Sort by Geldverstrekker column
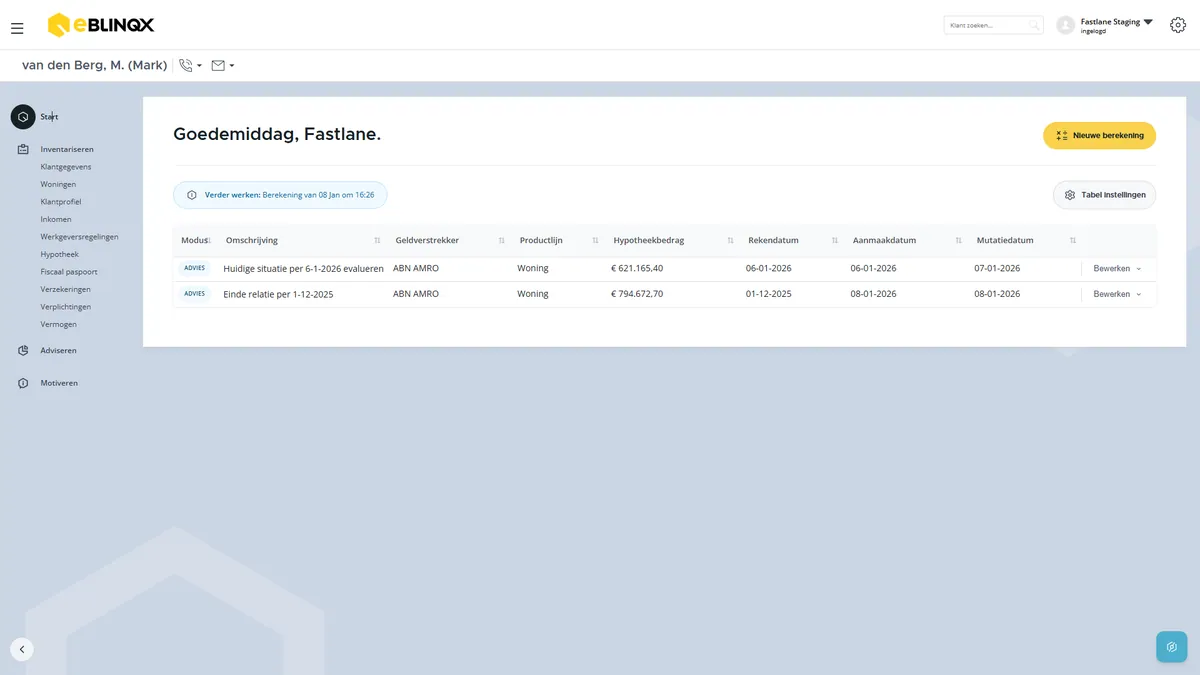1200x675 pixels. pyautogui.click(x=501, y=241)
